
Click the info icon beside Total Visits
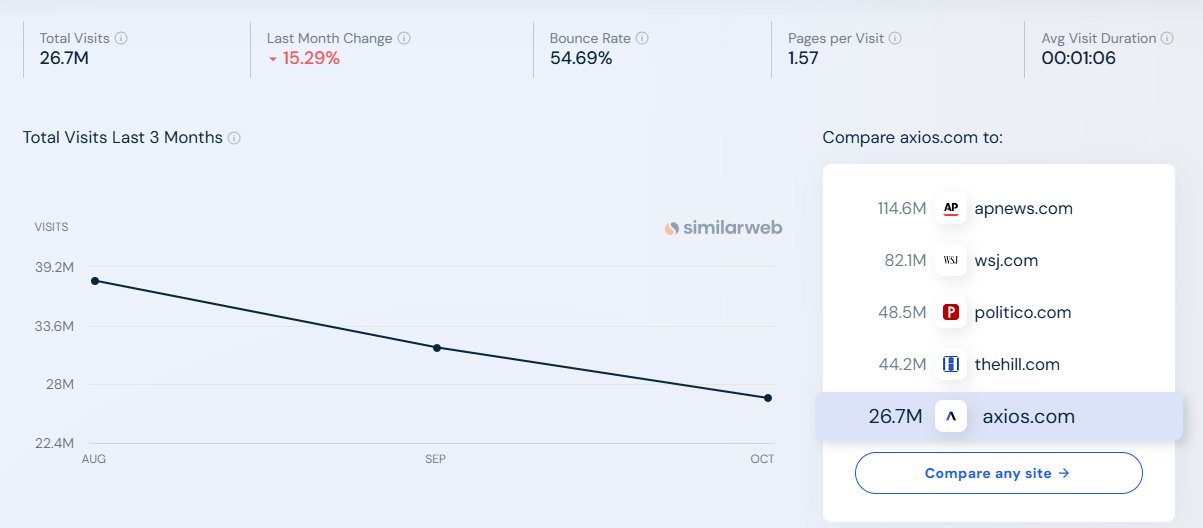tap(121, 38)
